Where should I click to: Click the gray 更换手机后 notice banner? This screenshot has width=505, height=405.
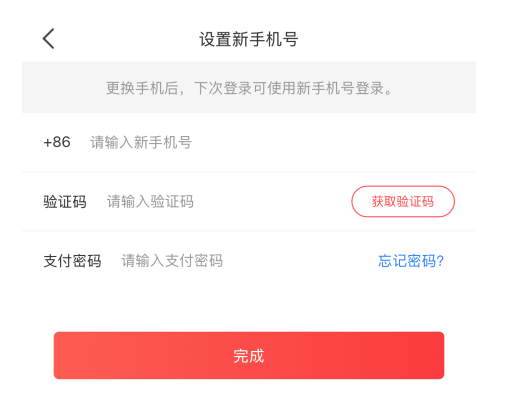tap(249, 87)
